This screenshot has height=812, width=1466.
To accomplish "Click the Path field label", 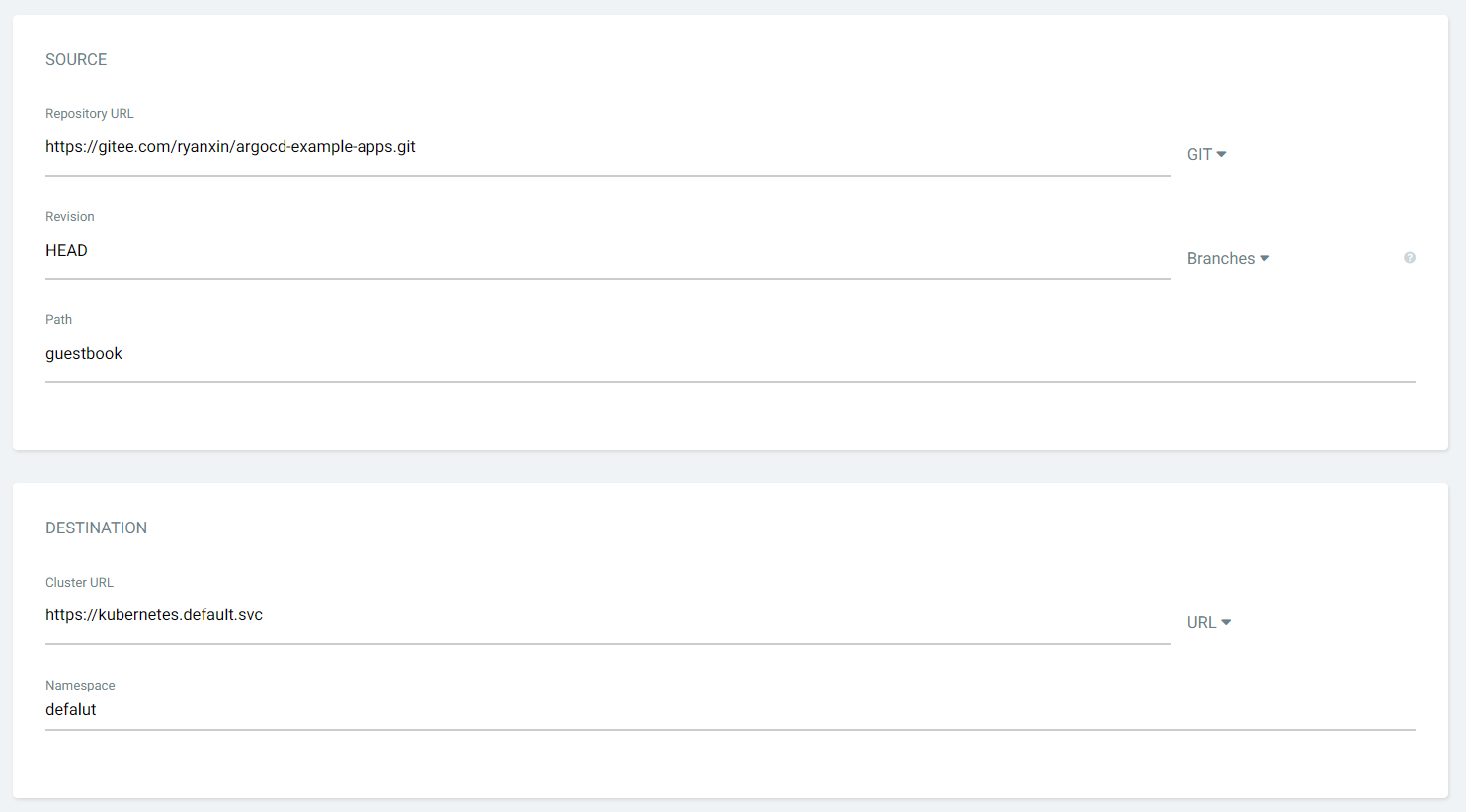I will point(58,320).
